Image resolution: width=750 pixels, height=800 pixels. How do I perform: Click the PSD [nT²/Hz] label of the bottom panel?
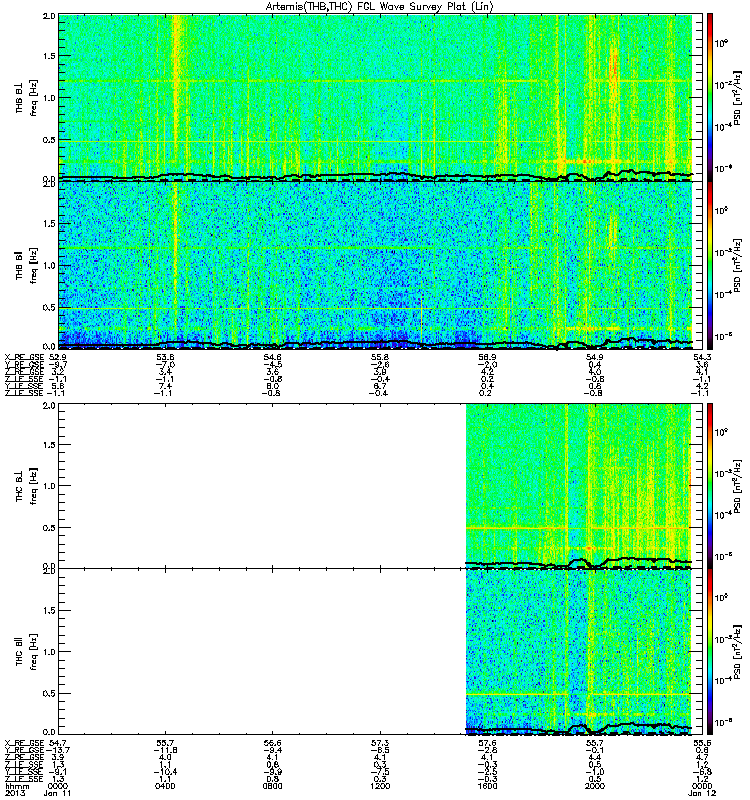point(738,652)
